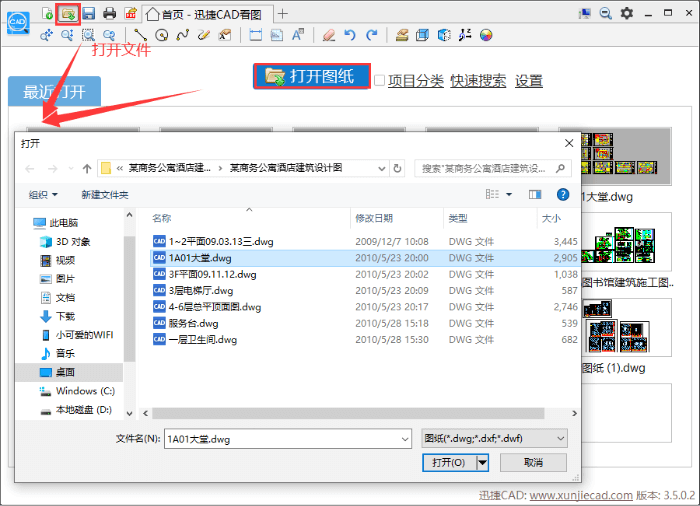Toggle the 项目分类 checkbox

click(x=379, y=81)
